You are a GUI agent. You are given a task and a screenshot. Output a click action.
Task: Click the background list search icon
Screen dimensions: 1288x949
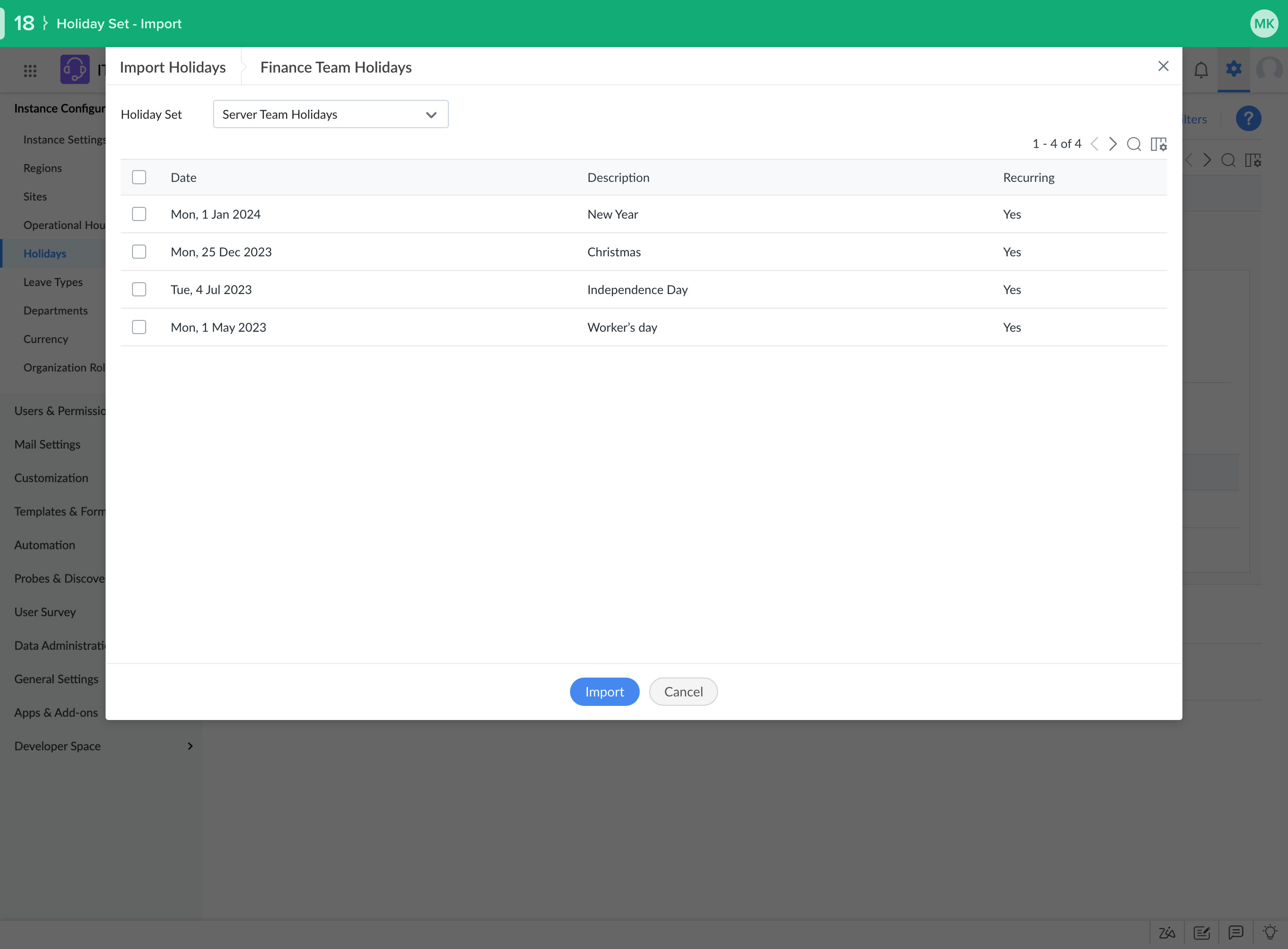tap(1228, 160)
